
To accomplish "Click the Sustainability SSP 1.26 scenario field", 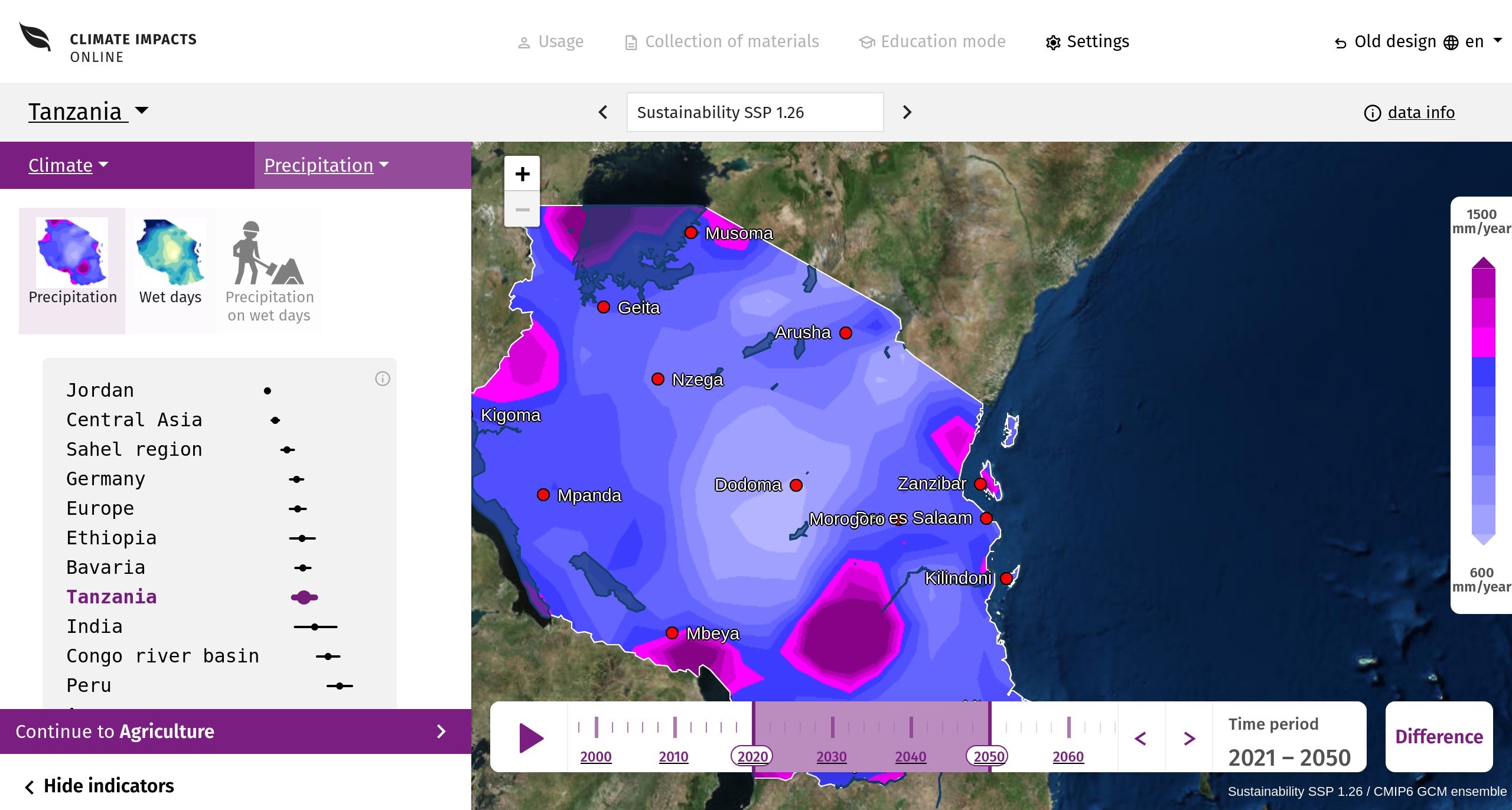I will [755, 112].
